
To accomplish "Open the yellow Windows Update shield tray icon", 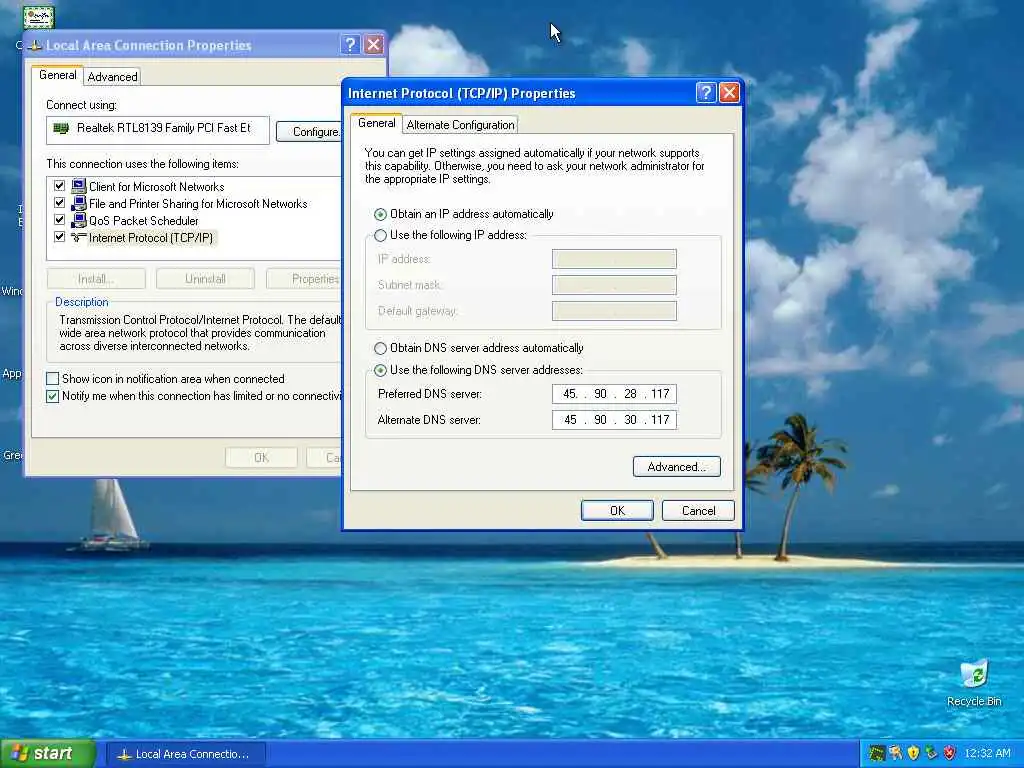I will [913, 753].
